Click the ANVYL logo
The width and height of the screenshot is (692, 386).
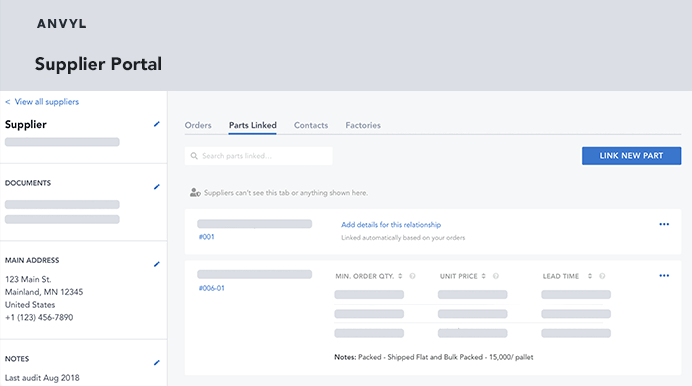click(62, 24)
